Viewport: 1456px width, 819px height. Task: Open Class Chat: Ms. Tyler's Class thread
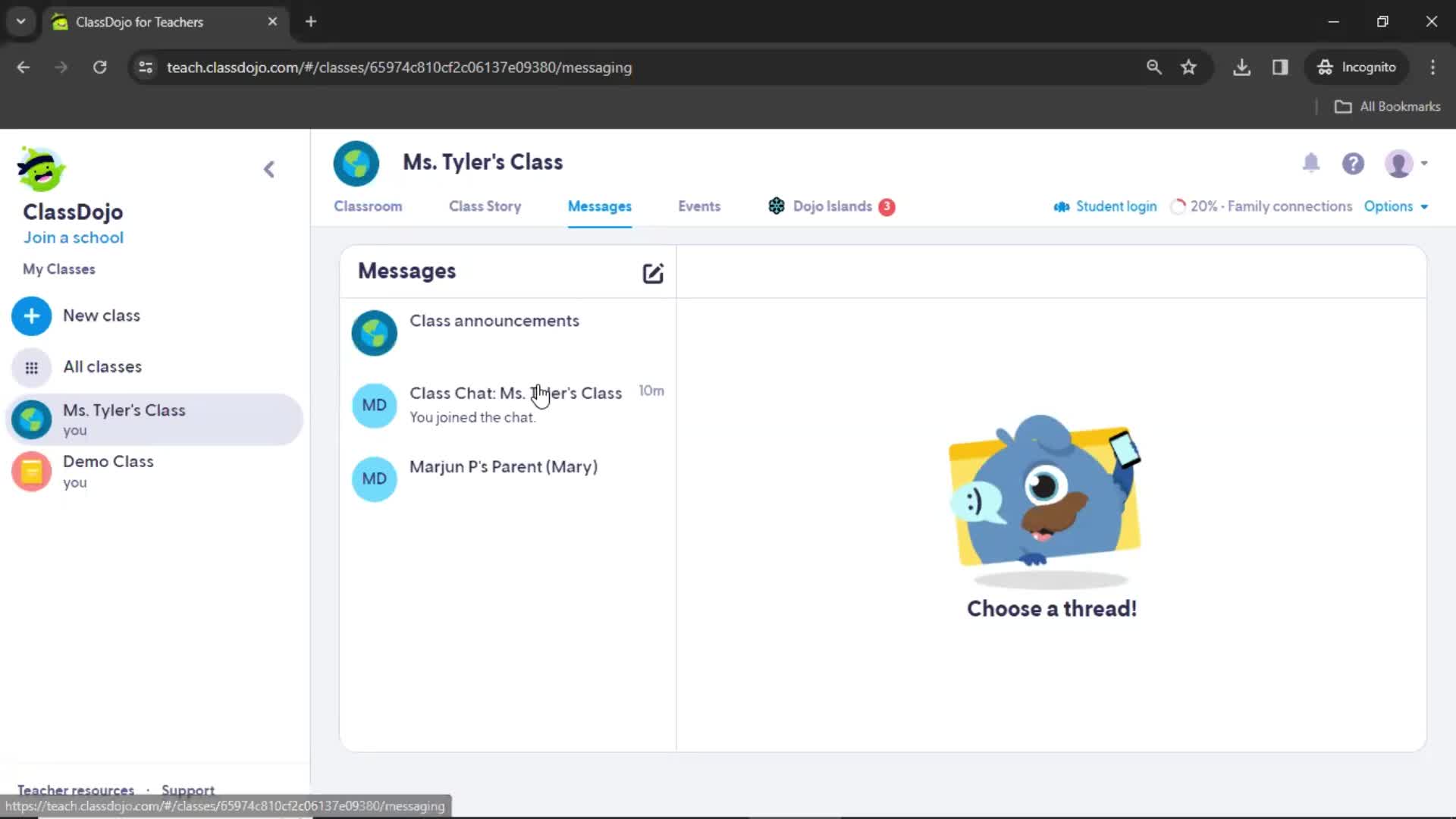[507, 405]
